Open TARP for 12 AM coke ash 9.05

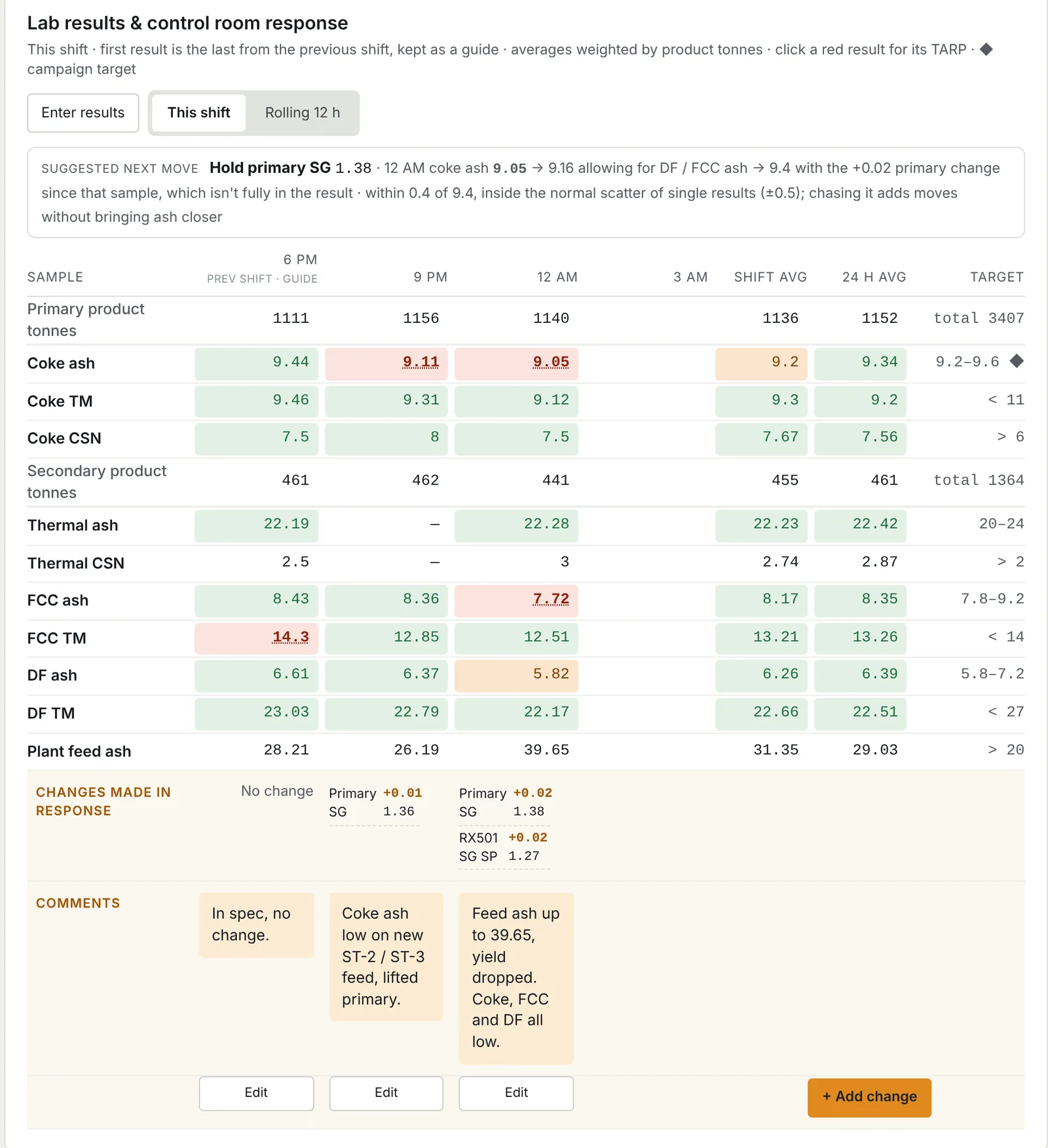tap(551, 362)
